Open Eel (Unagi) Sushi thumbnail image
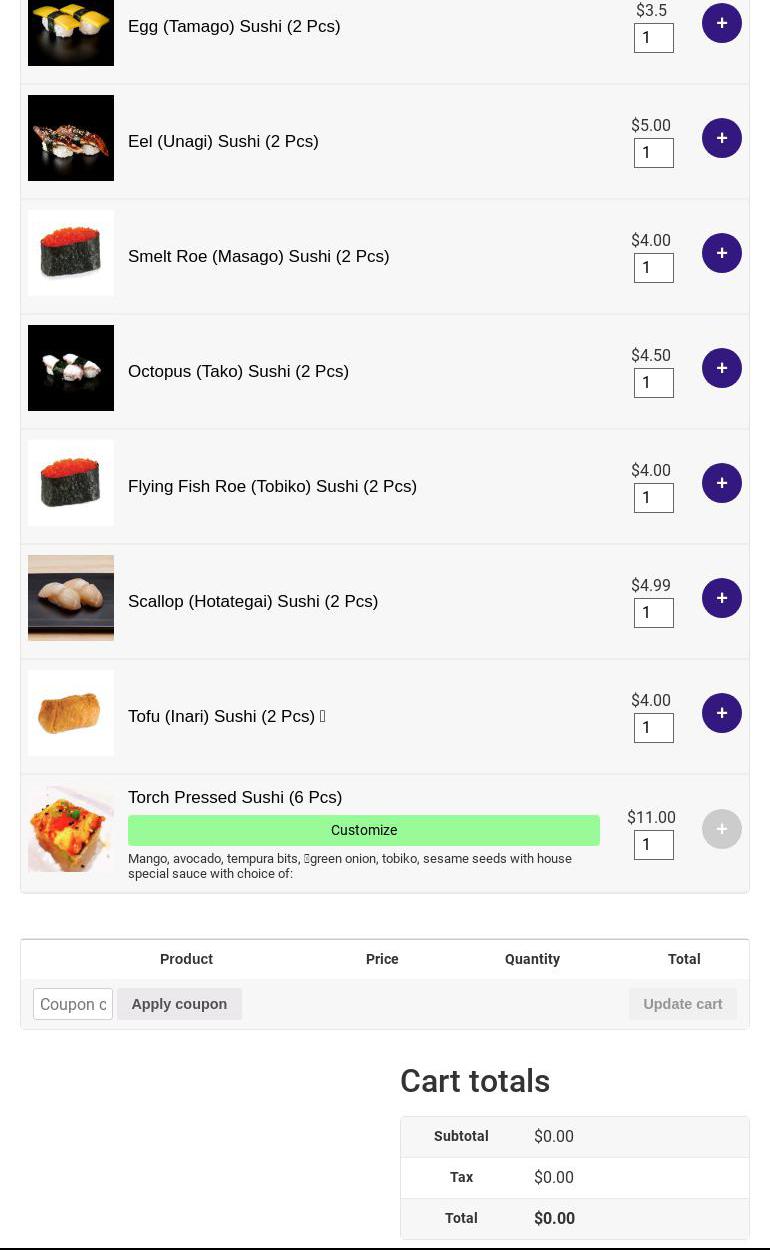This screenshot has height=1250, width=770. click(71, 138)
